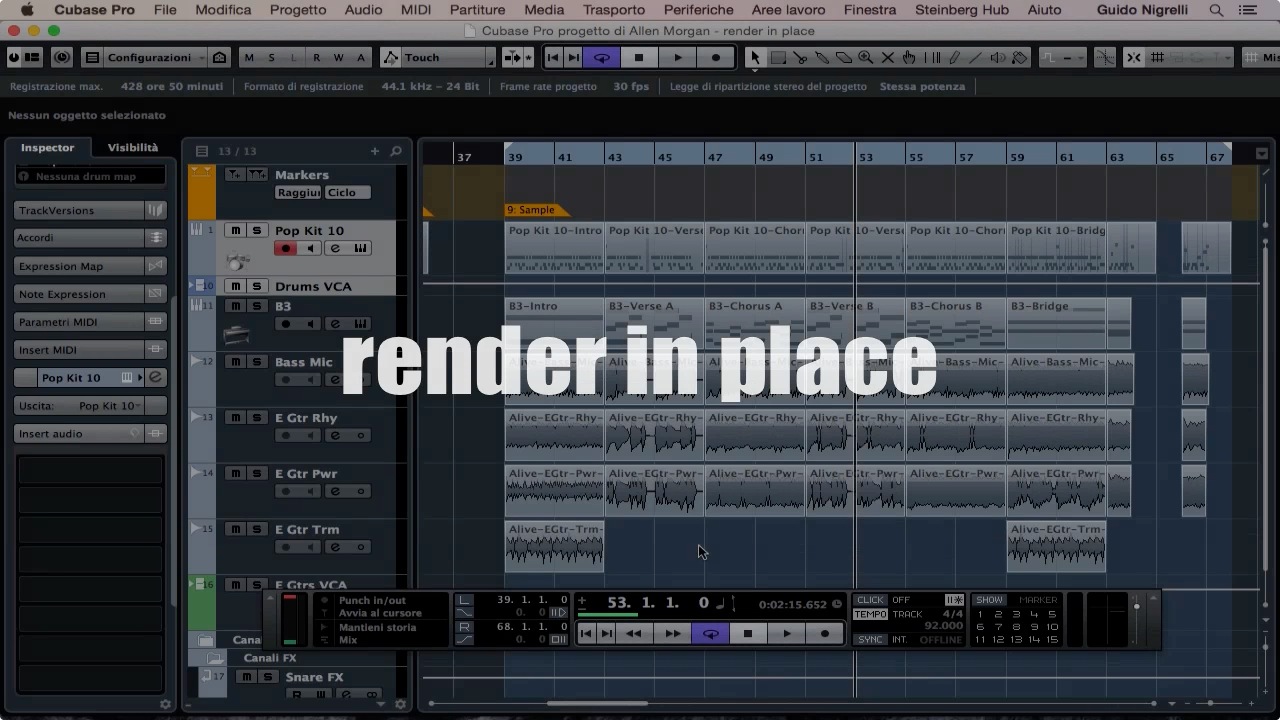Open the Configurazioni workspace dropdown
Viewport: 1280px width, 720px height.
pos(148,58)
